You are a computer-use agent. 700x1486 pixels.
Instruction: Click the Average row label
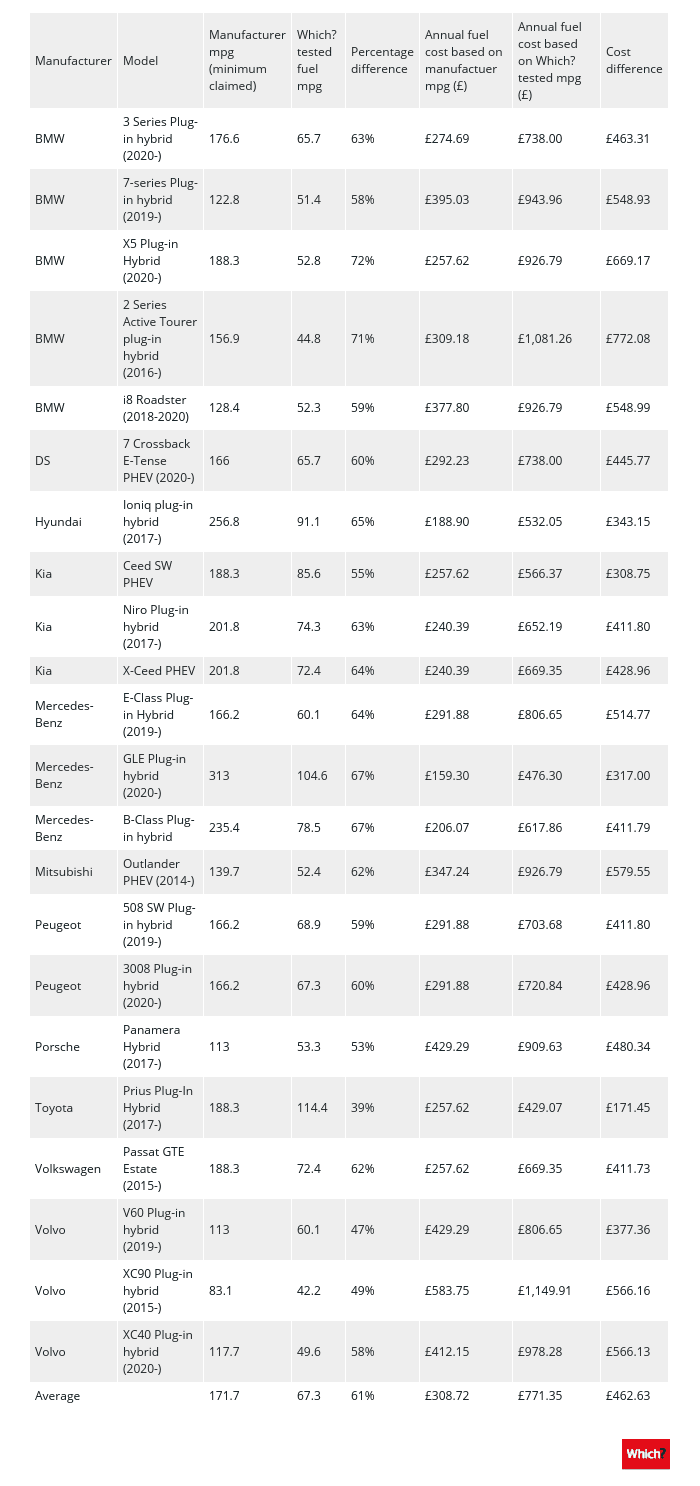(57, 1394)
